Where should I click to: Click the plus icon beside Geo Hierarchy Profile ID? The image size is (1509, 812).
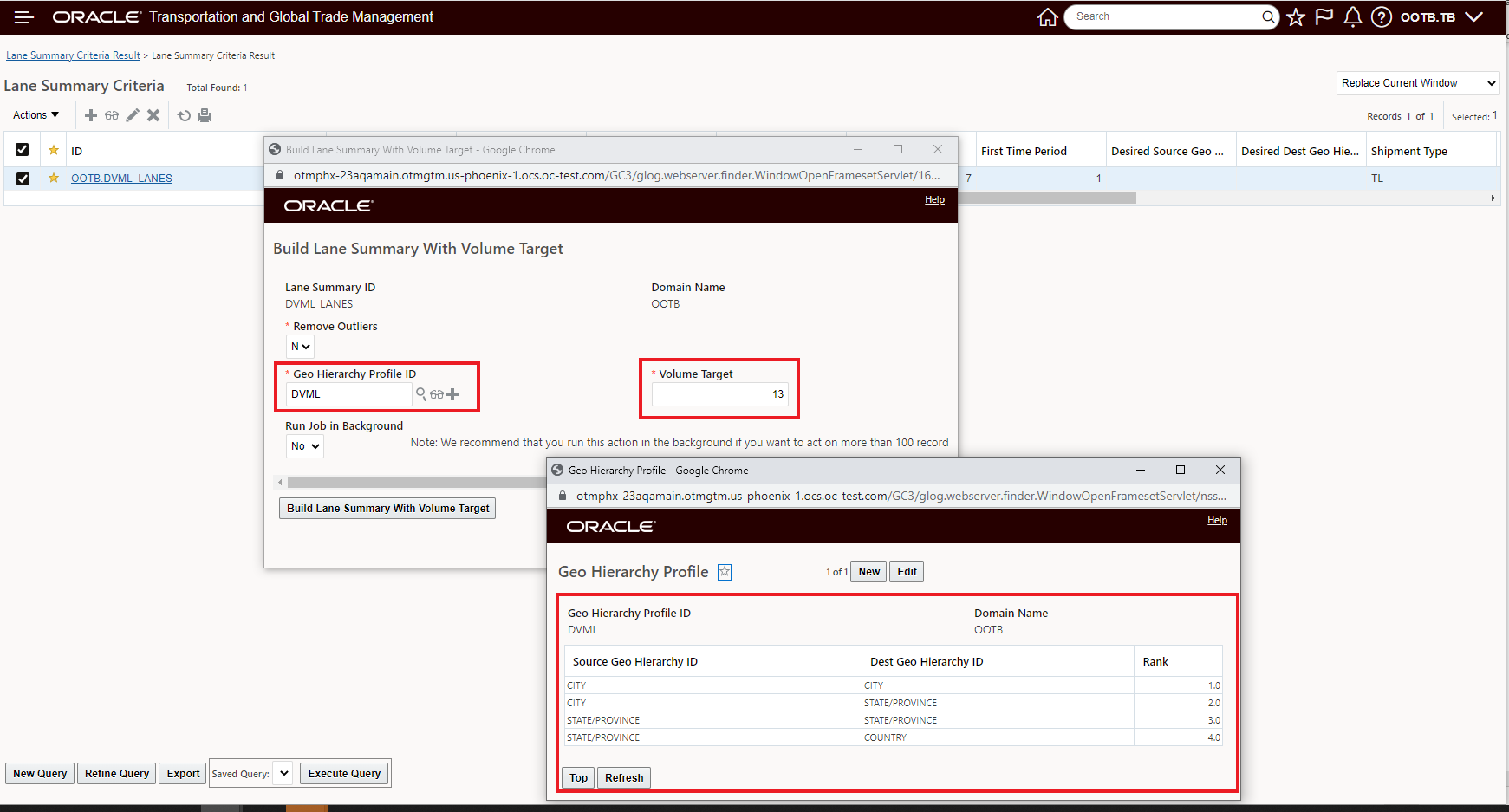tap(452, 394)
